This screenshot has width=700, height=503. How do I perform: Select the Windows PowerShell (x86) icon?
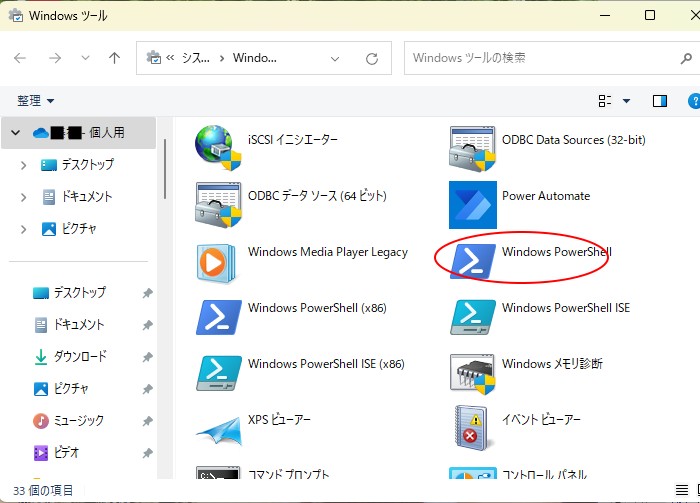(x=218, y=317)
